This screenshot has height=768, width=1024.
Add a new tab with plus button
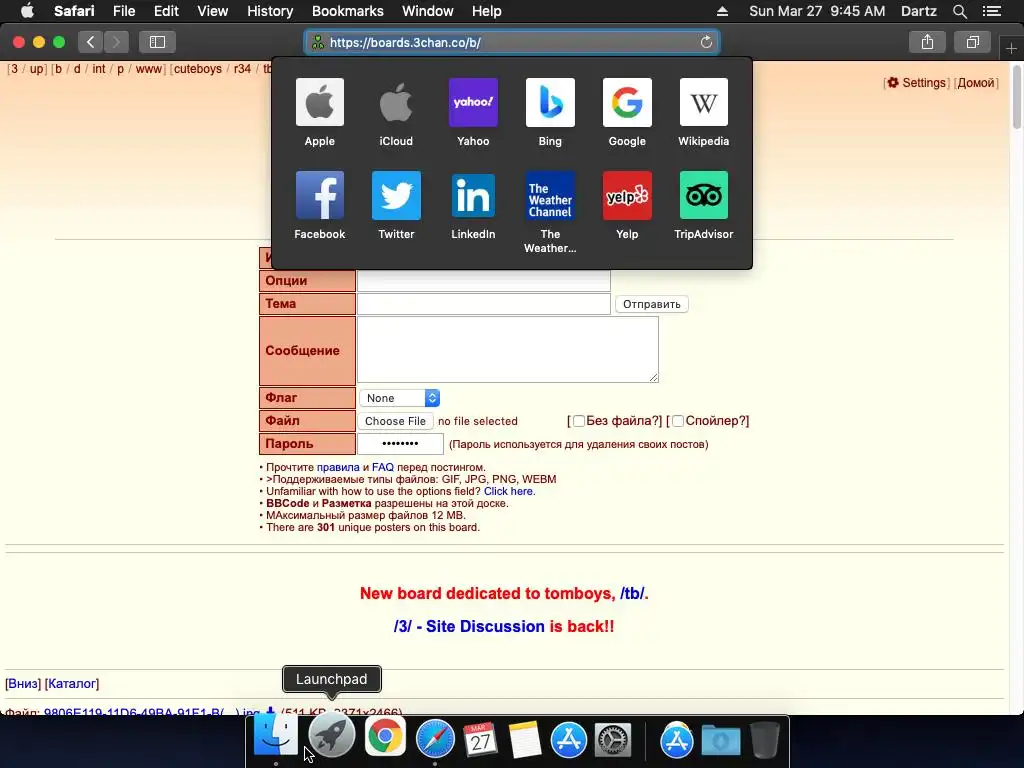point(1011,48)
